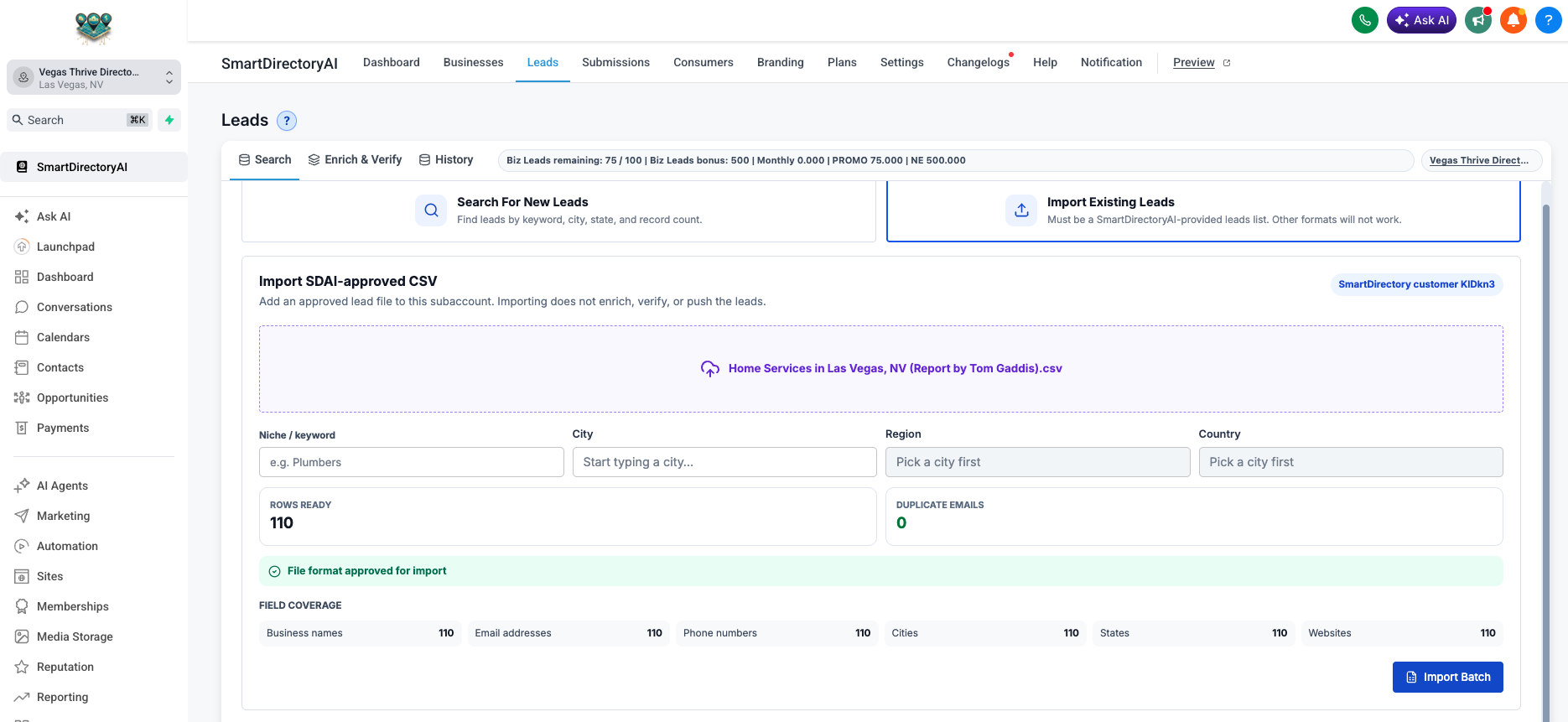
Task: Click the Leads help question mark icon
Action: point(287,121)
